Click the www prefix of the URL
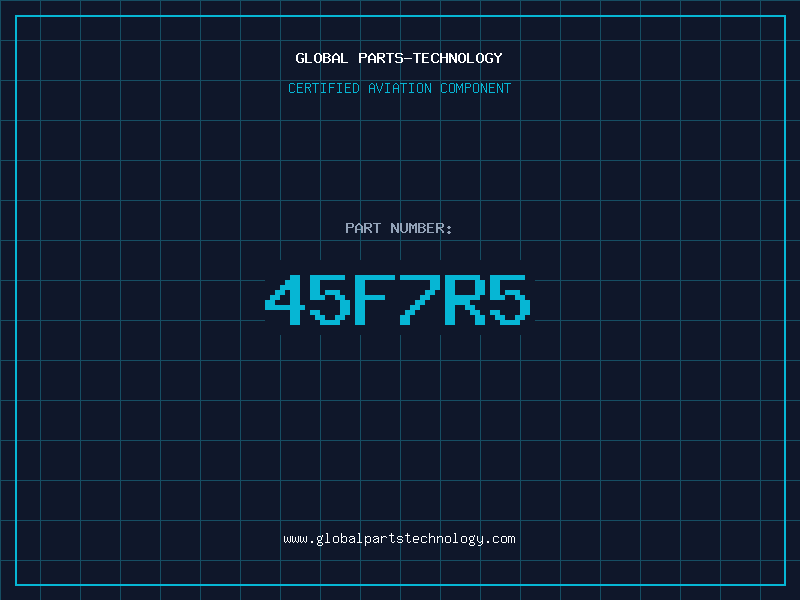The width and height of the screenshot is (800, 600). (x=295, y=540)
